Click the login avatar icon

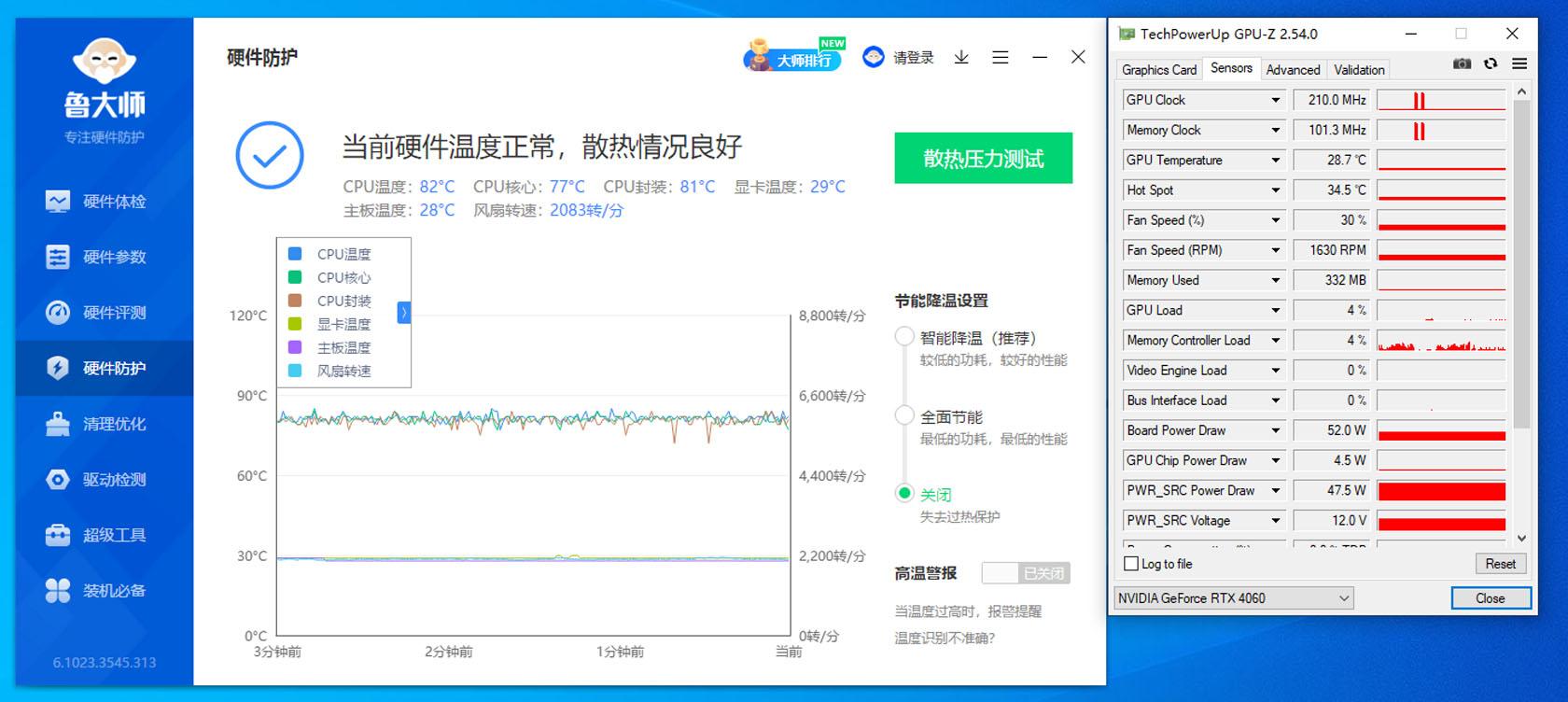click(873, 57)
